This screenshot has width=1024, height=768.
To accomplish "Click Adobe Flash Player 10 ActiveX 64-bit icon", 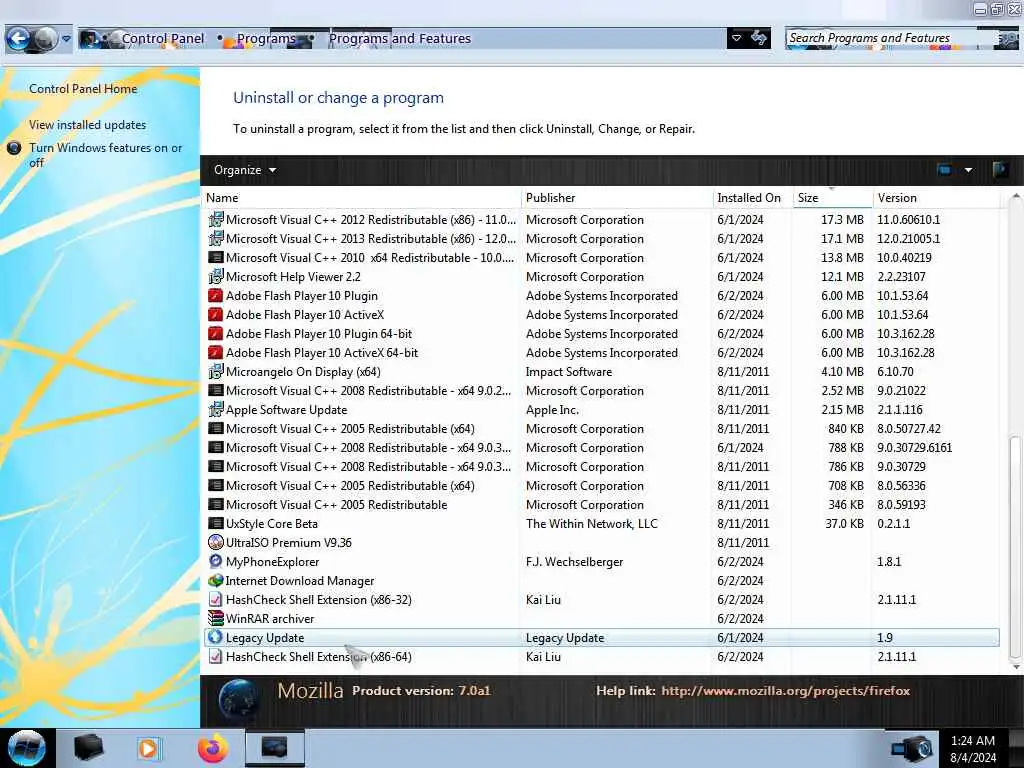I will (216, 353).
